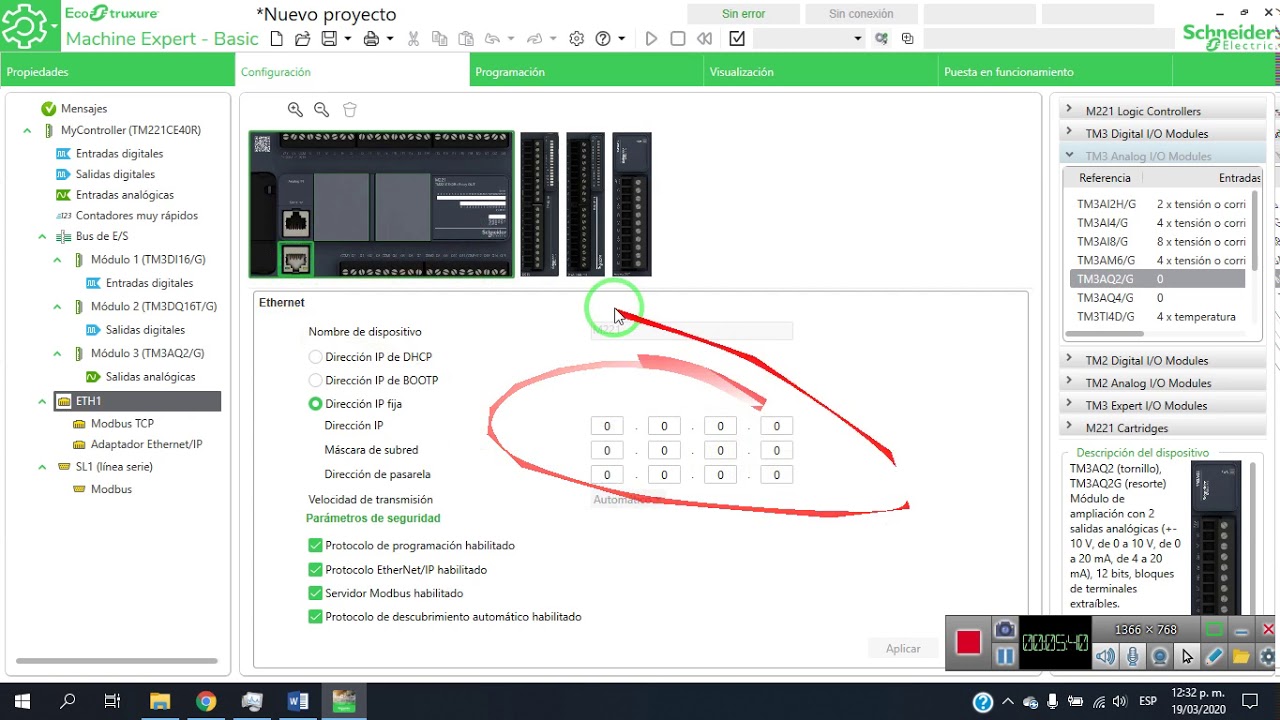Switch to the Puesta en funcionamiento tab
The width and height of the screenshot is (1280, 720).
pyautogui.click(x=1056, y=72)
